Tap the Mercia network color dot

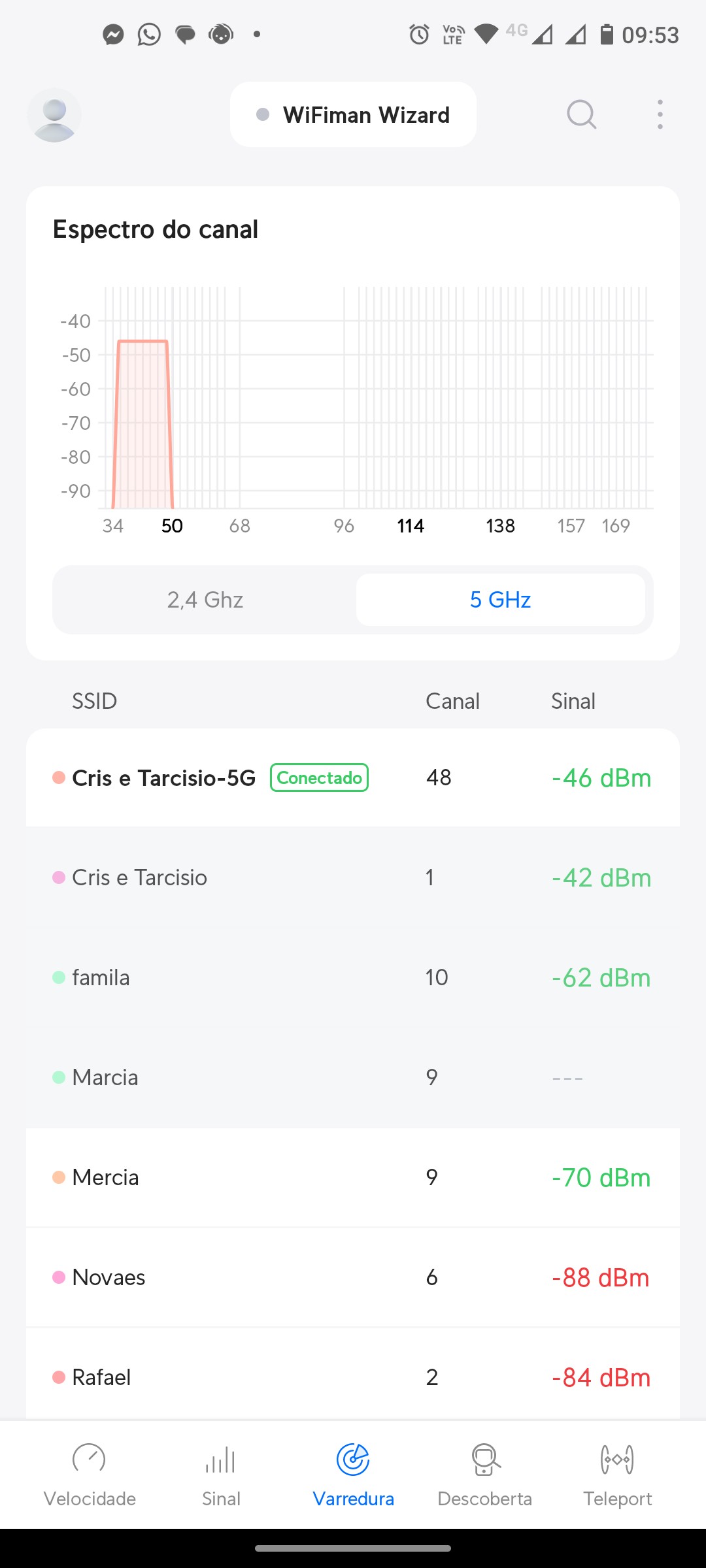(x=59, y=1177)
